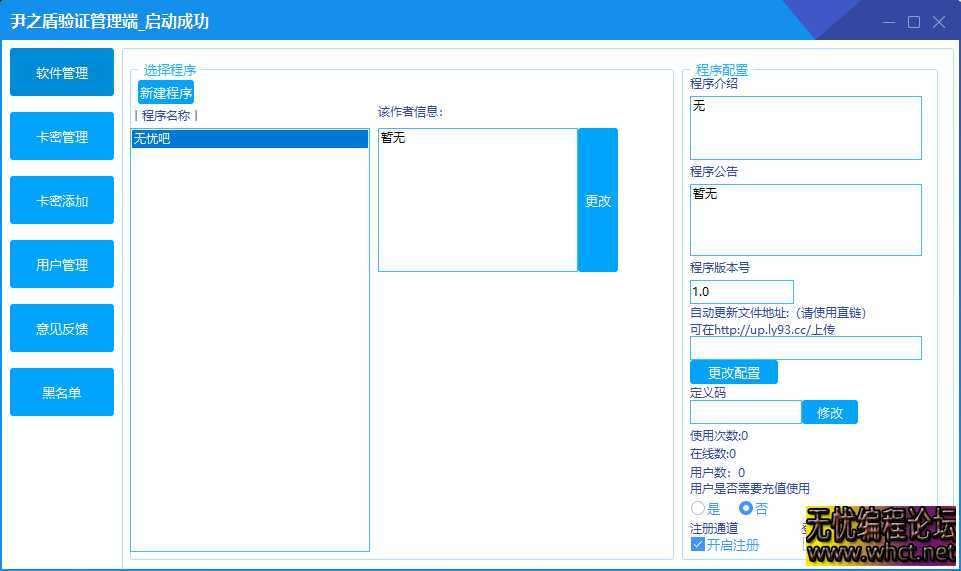Open 意见反馈 page

click(62, 329)
